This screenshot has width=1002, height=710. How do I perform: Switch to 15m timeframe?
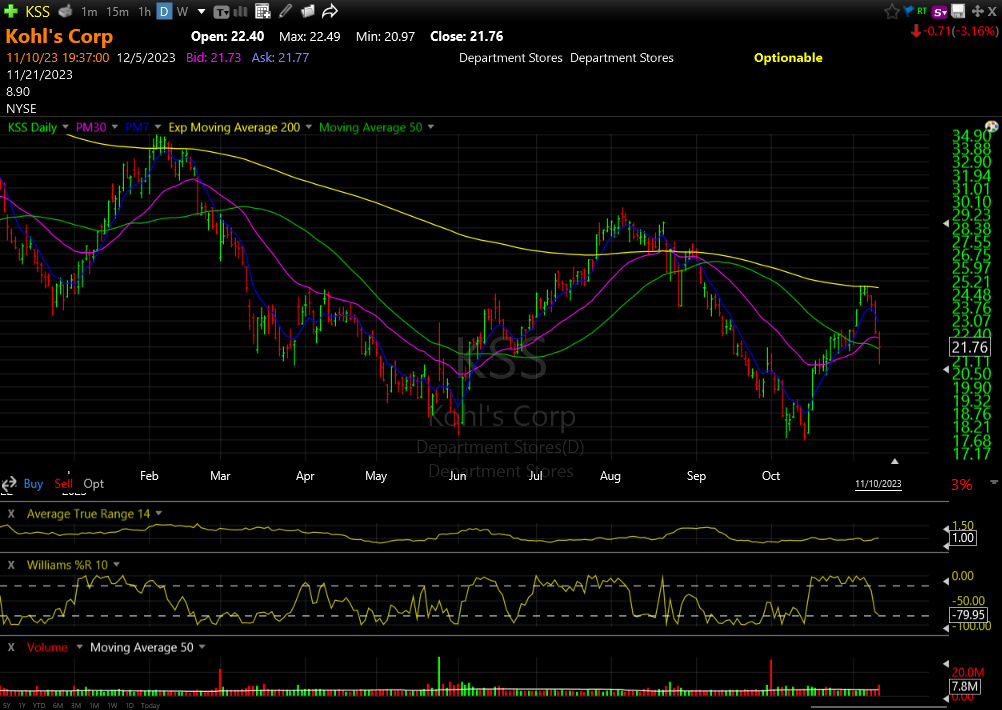point(117,12)
